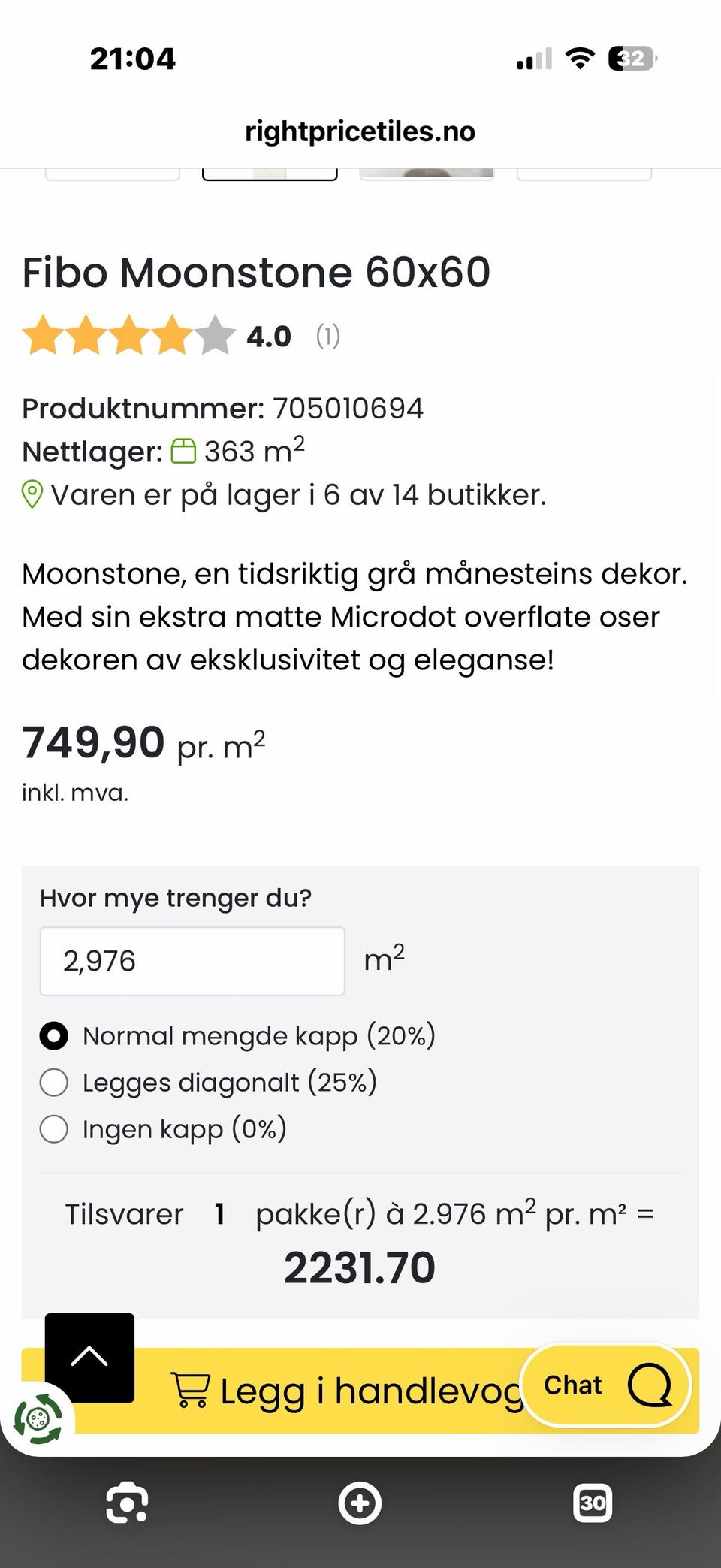Screen dimensions: 721x1568
Task: Tap the green Nettlager stock box icon
Action: click(183, 452)
